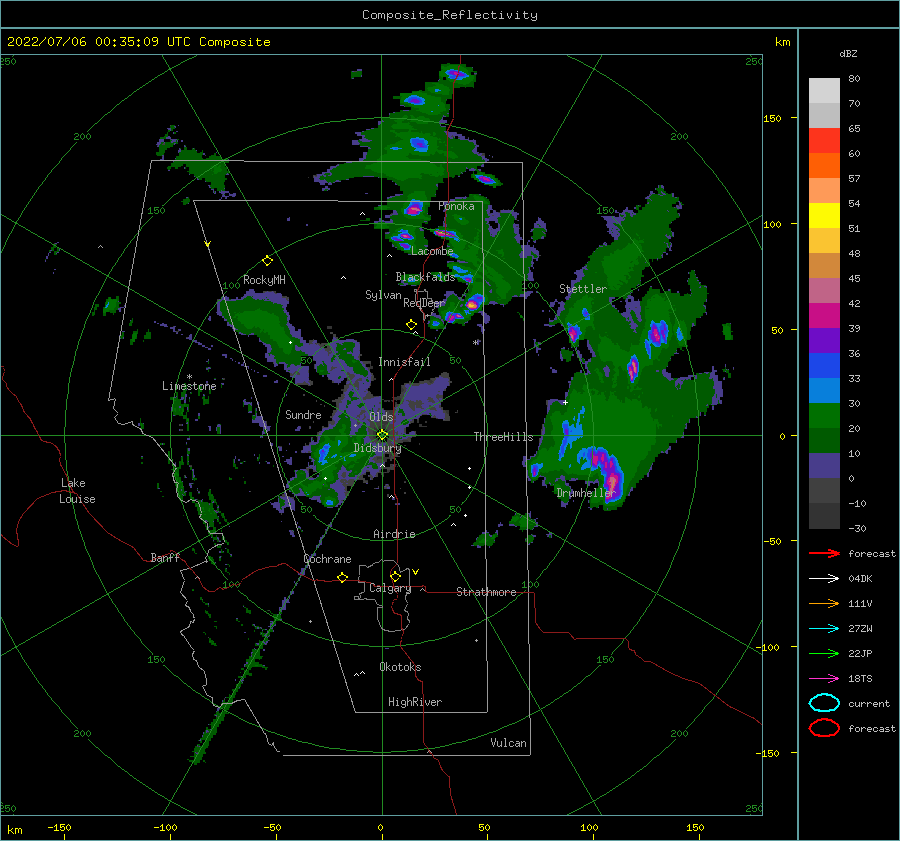Click the yellow diamond marker near RockyMH
The height and width of the screenshot is (841, 900).
pyautogui.click(x=267, y=261)
